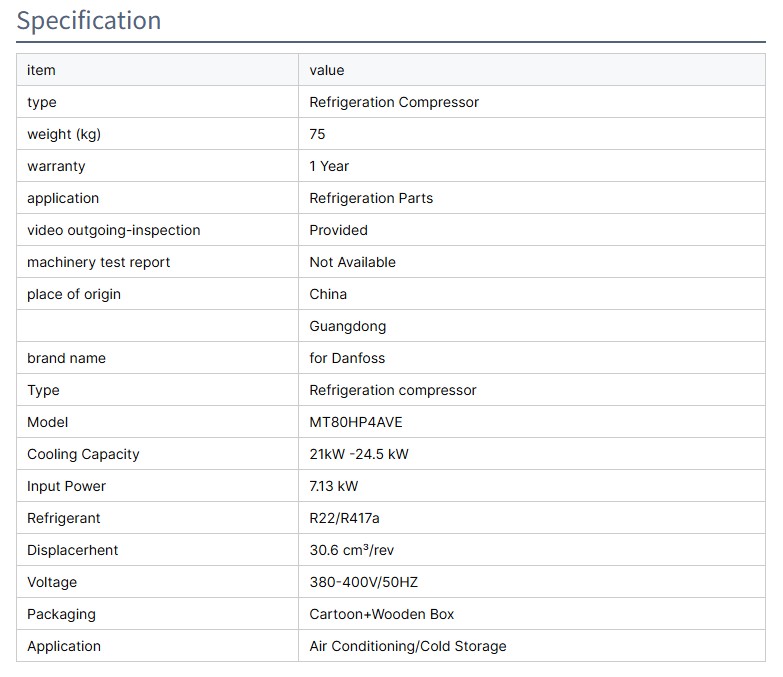
Task: Select the model number MT80HP4AVE
Action: click(356, 422)
